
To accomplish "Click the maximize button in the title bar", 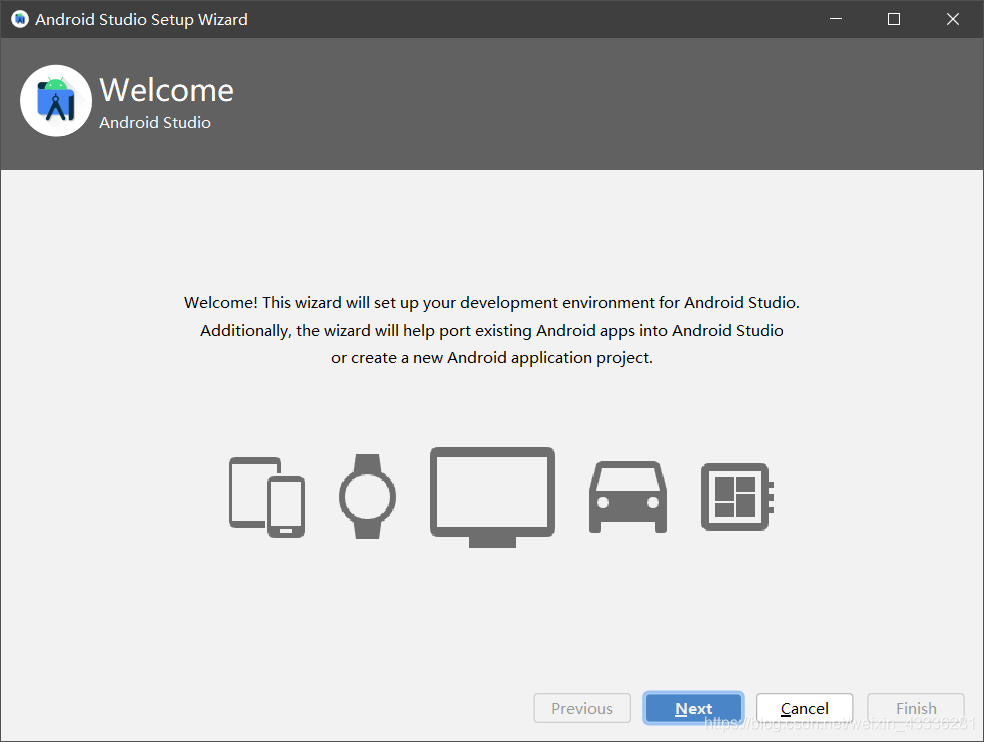I will point(893,18).
